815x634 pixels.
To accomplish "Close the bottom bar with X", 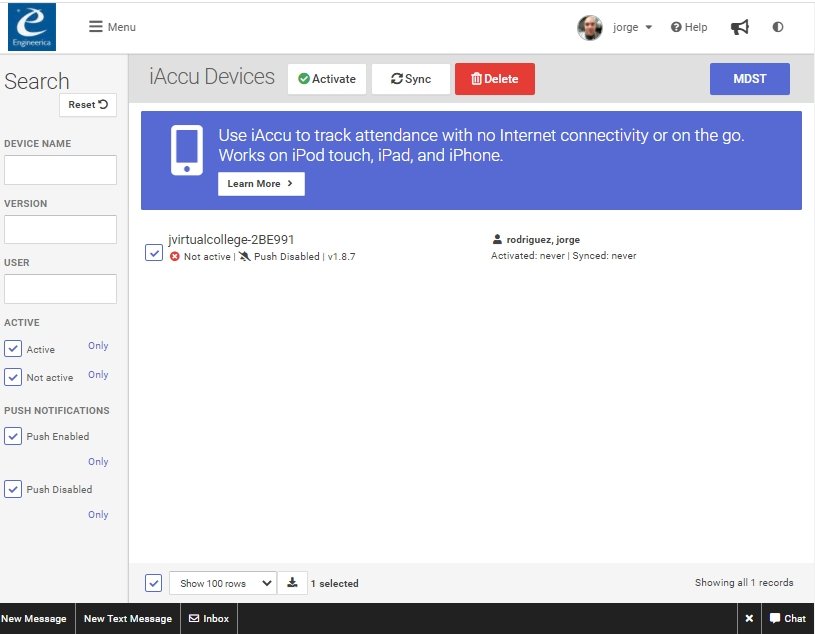I will pyautogui.click(x=749, y=619).
